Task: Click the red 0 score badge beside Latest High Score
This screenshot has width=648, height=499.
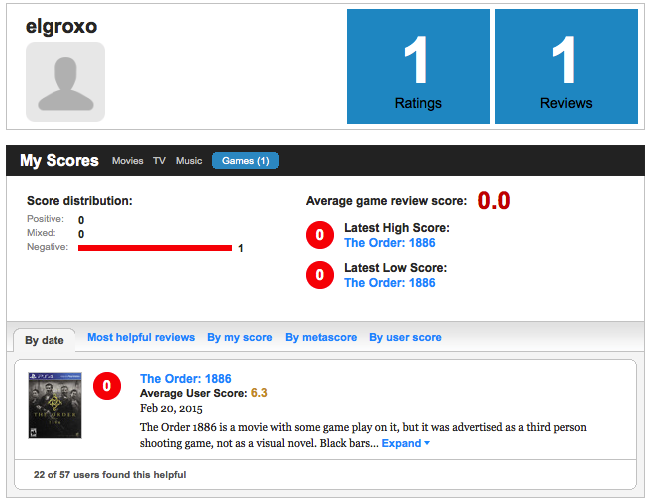Action: (320, 235)
